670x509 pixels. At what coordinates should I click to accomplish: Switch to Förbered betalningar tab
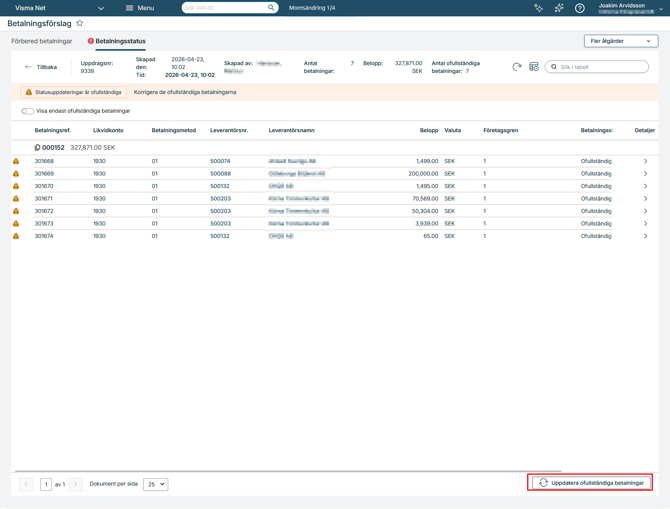point(41,41)
